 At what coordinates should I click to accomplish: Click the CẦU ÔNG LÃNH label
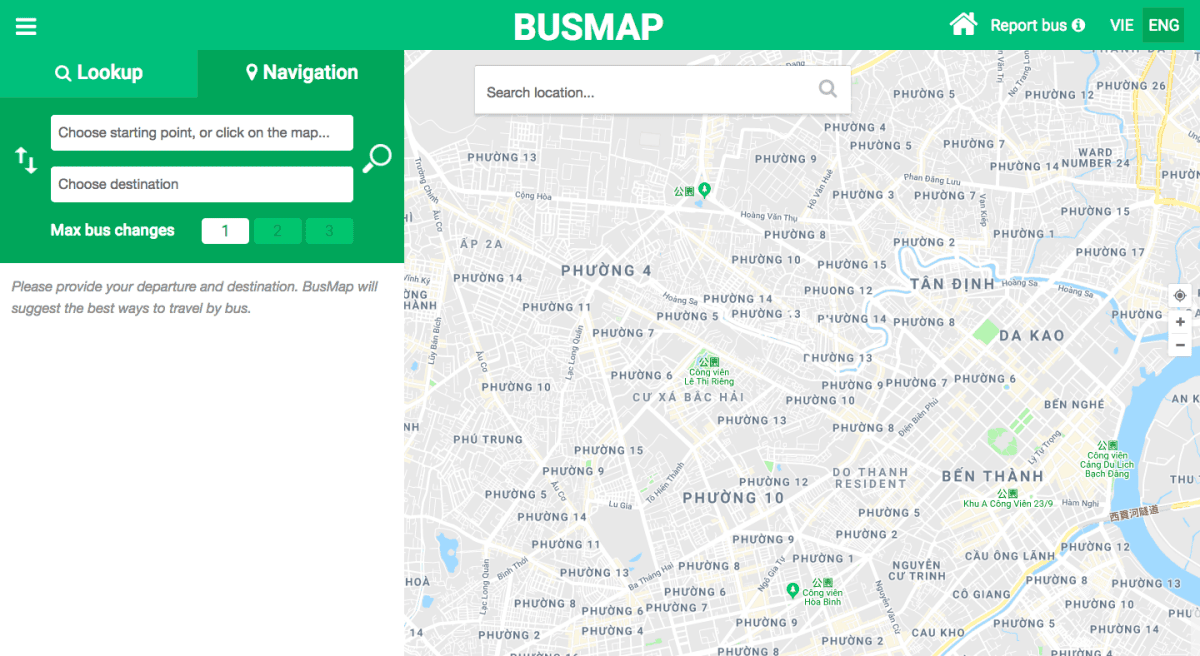click(x=1010, y=555)
